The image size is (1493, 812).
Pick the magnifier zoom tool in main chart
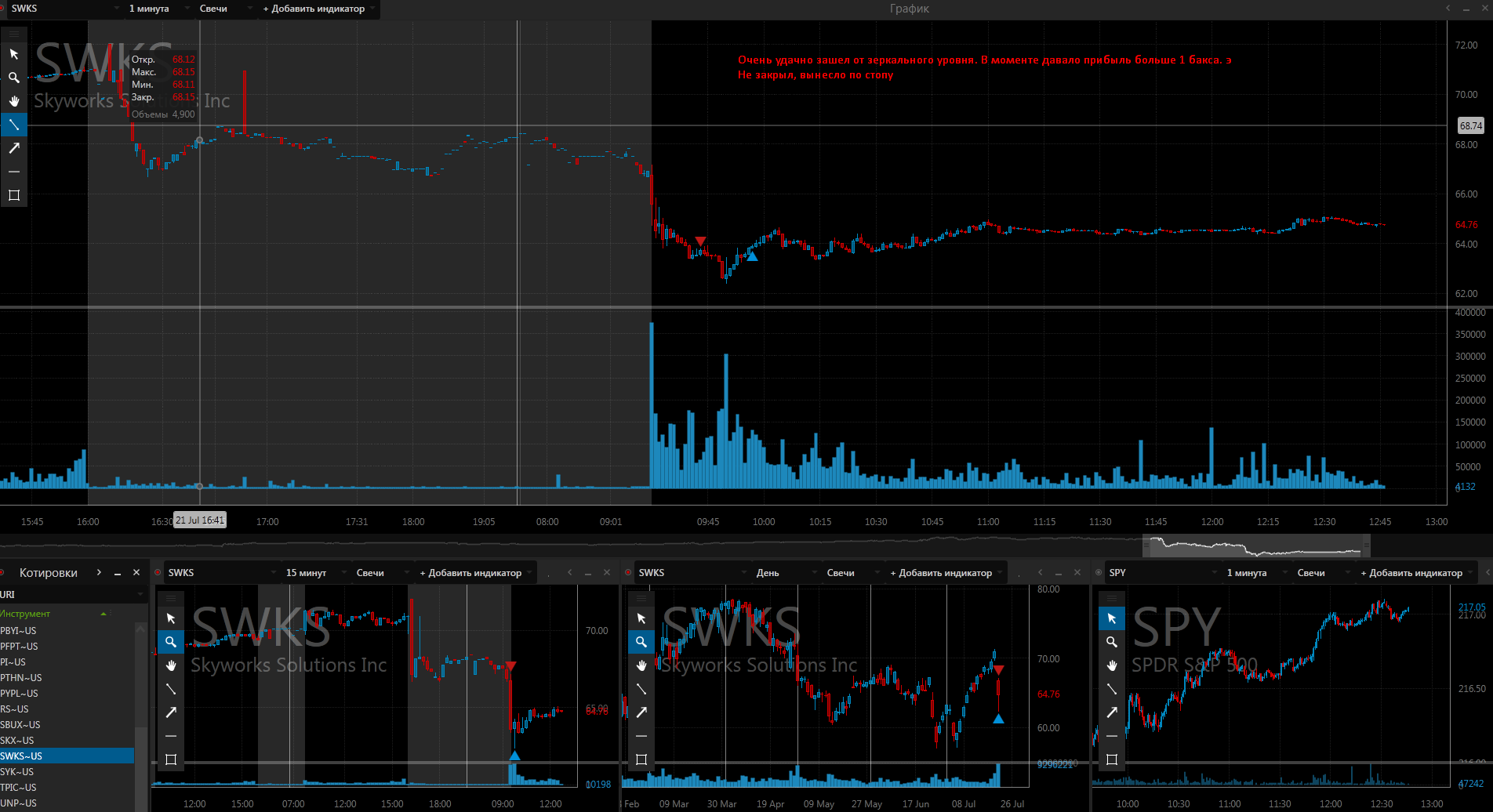coord(14,78)
